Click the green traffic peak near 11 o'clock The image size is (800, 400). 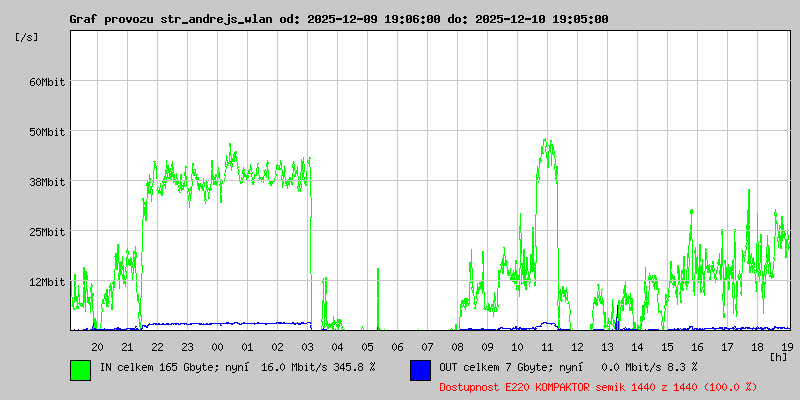tap(547, 153)
